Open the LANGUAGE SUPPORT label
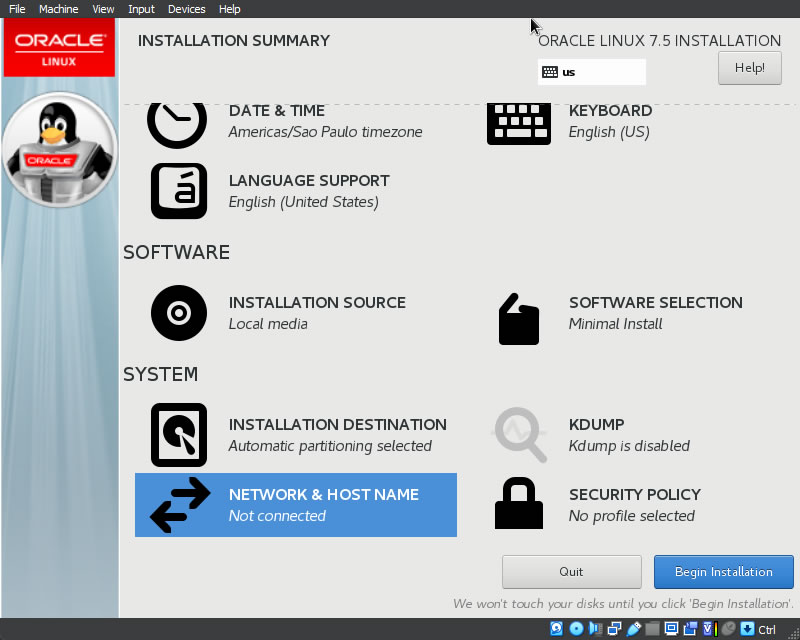 coord(309,181)
